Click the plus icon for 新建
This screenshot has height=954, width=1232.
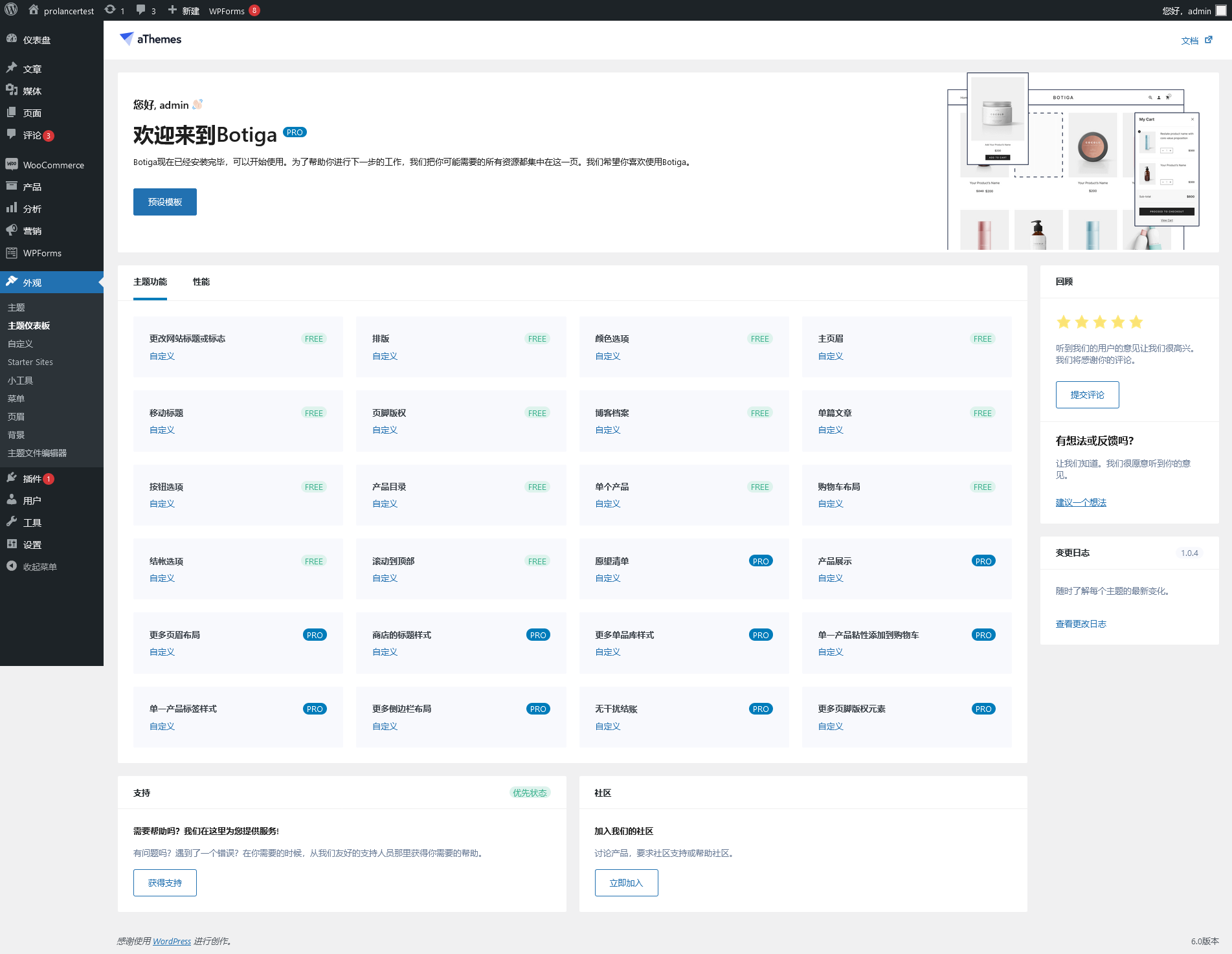coord(172,10)
